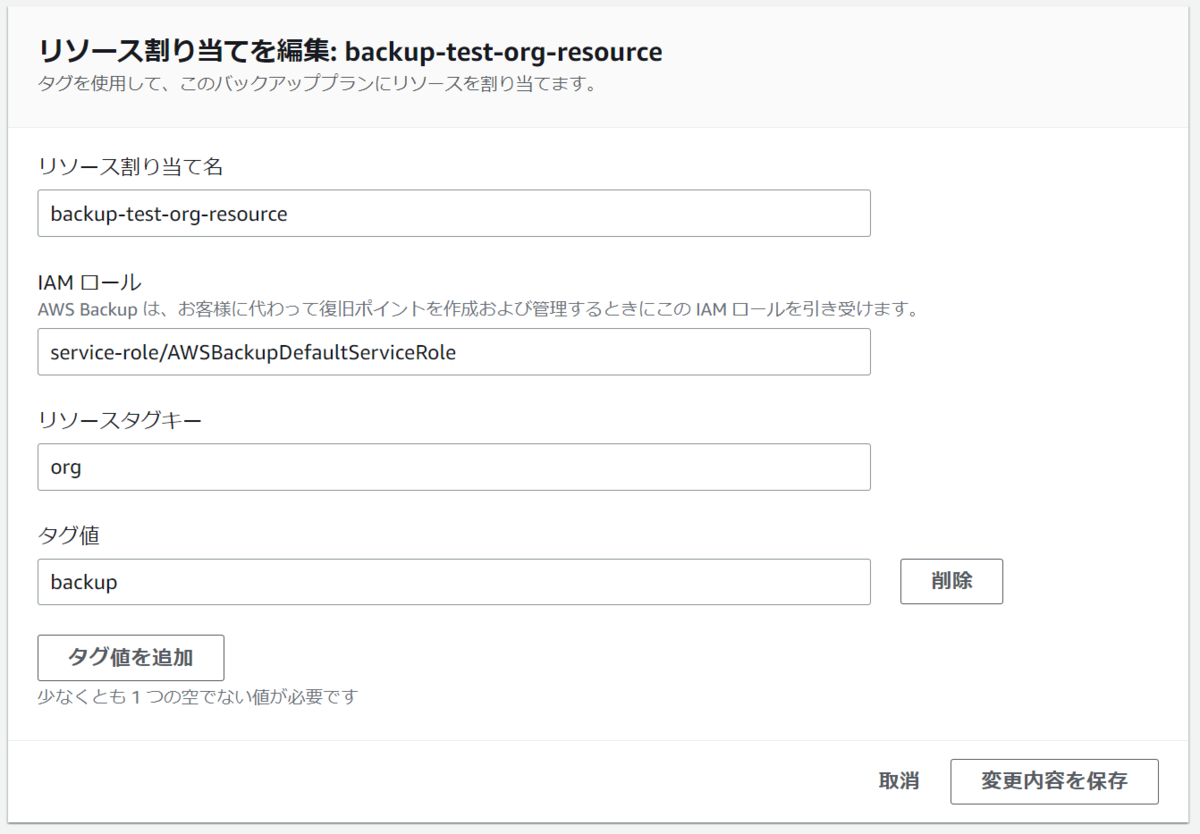Cancel editing with the 取消 link
Screen dimensions: 1200x834
pos(899,781)
